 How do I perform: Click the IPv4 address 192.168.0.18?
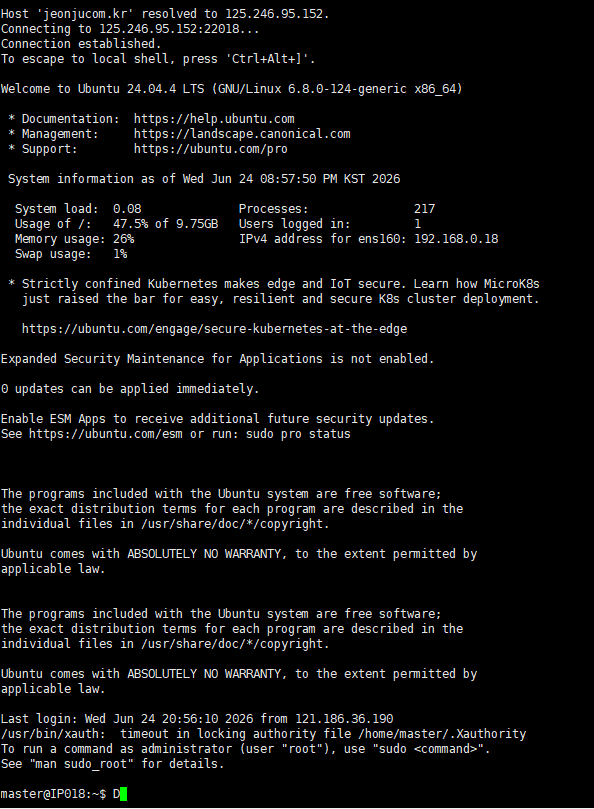pos(456,239)
